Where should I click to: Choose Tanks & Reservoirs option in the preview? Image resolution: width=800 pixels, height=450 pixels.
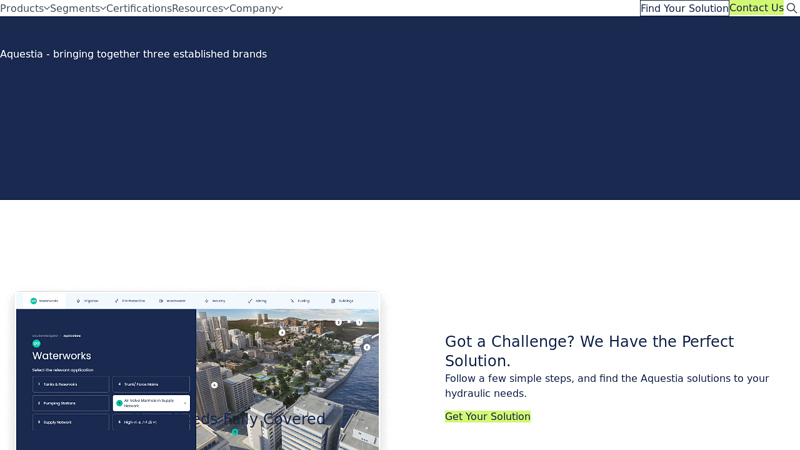tap(70, 384)
